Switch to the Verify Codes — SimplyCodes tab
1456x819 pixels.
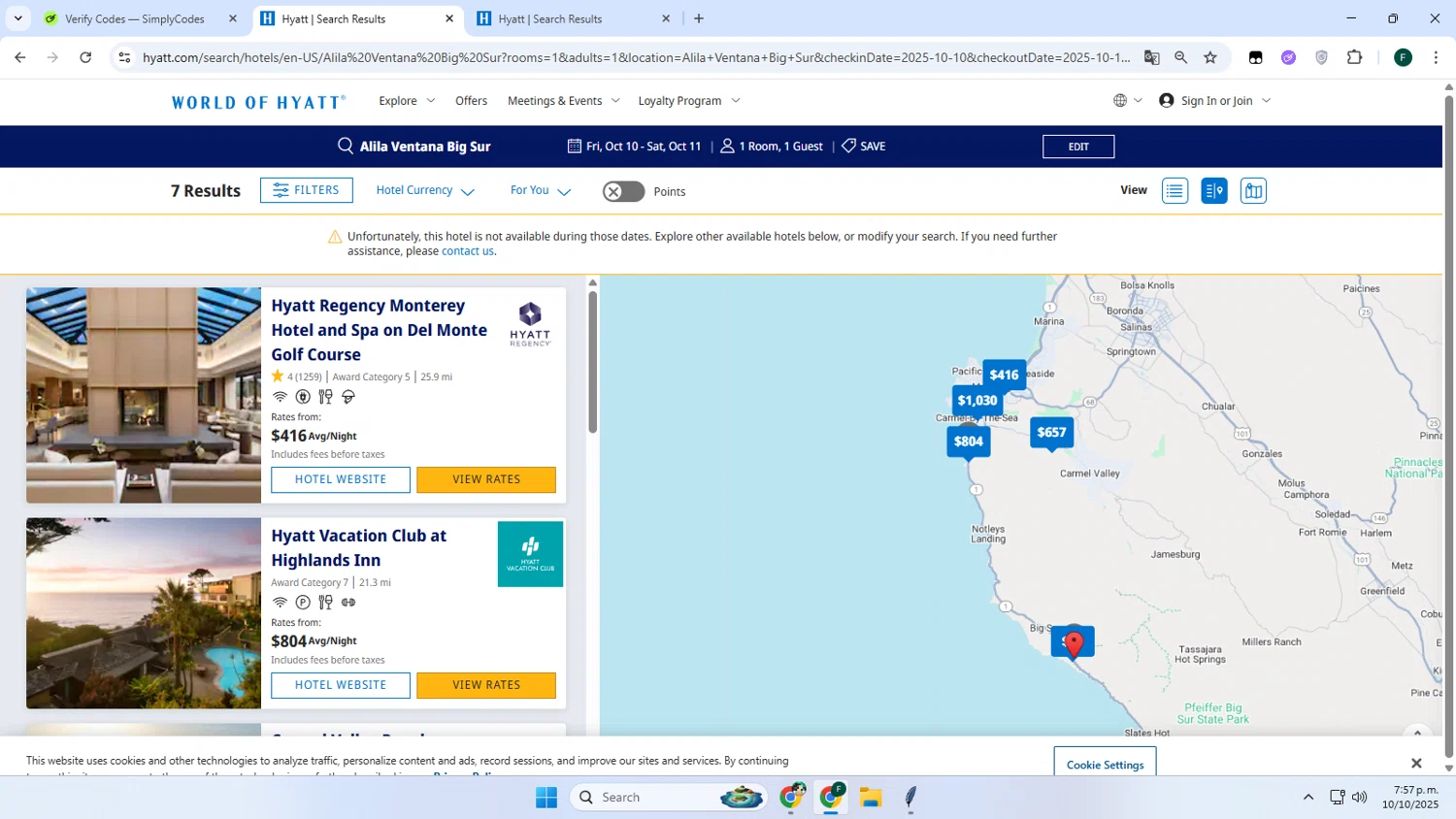coord(134,18)
